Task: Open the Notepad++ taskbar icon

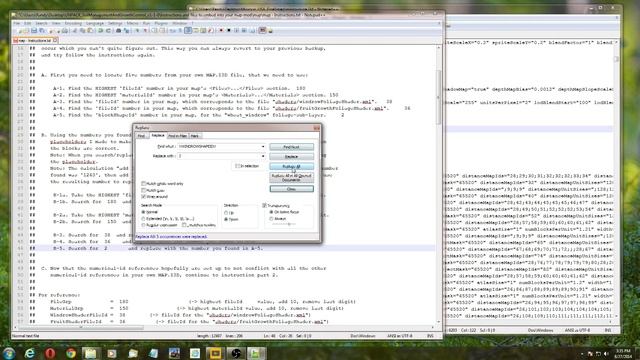Action: [256, 353]
